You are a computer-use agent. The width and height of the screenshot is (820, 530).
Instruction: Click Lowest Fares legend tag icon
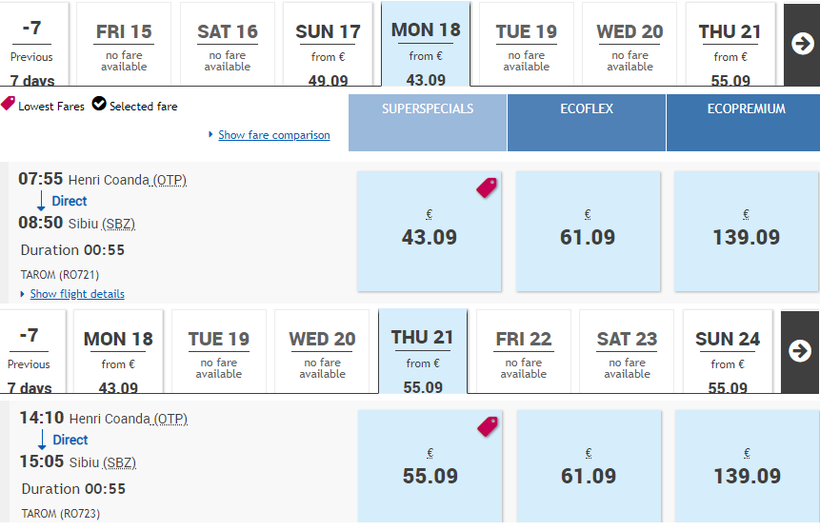coord(8,104)
